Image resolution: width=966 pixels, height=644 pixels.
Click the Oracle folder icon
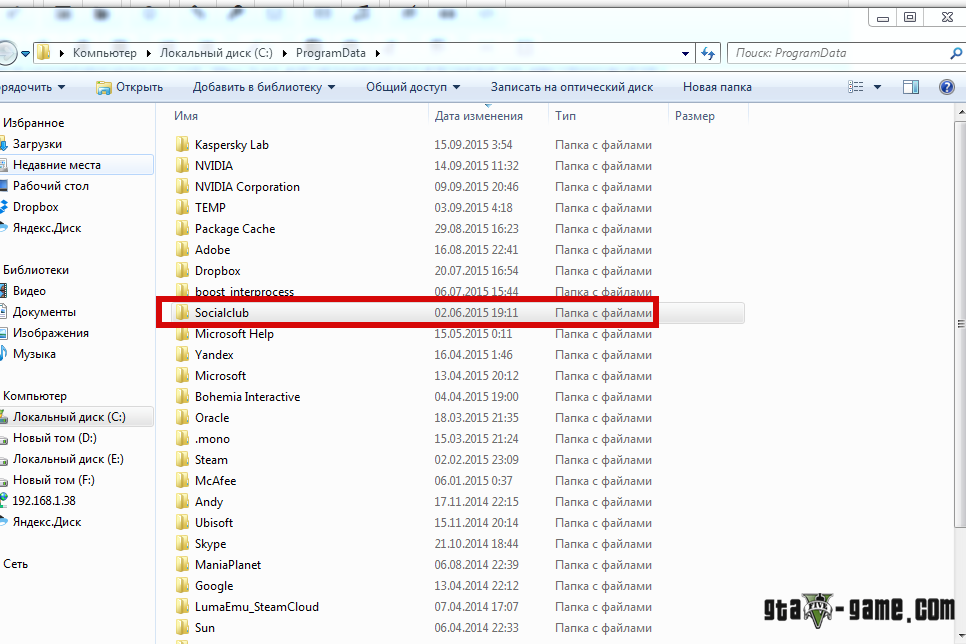pyautogui.click(x=182, y=417)
